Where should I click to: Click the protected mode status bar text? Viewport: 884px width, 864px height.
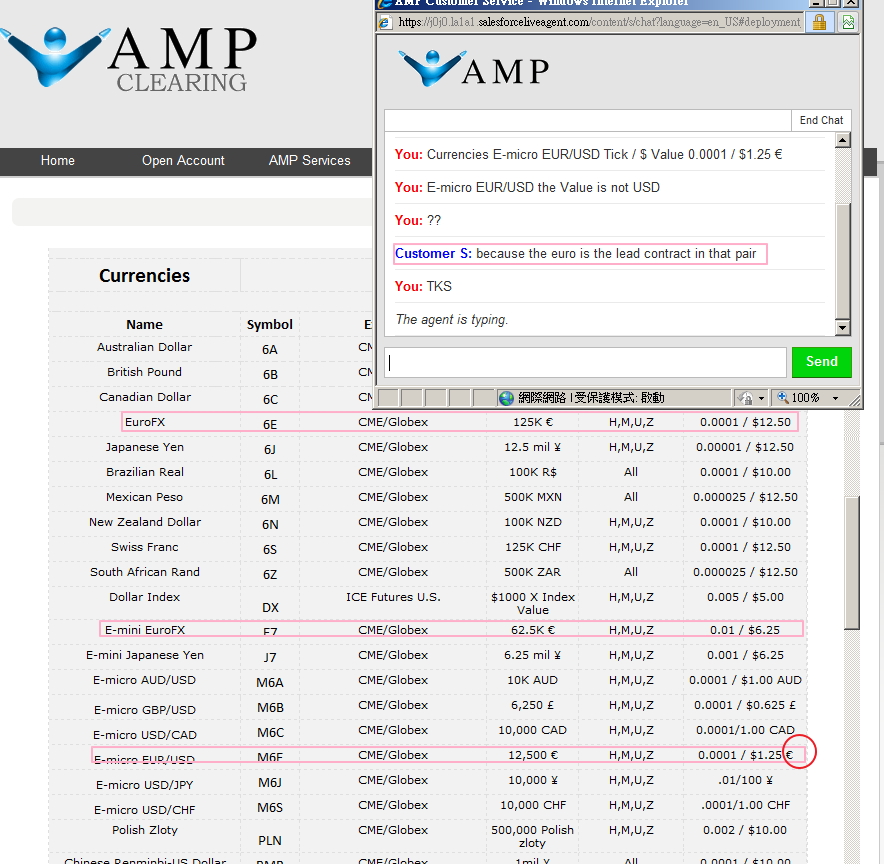[591, 398]
